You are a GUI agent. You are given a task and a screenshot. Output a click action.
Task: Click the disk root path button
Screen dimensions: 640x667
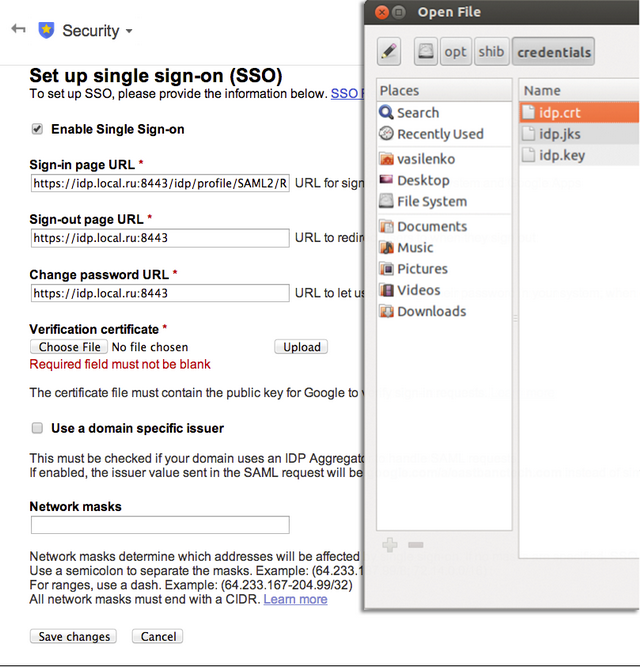pyautogui.click(x=426, y=51)
